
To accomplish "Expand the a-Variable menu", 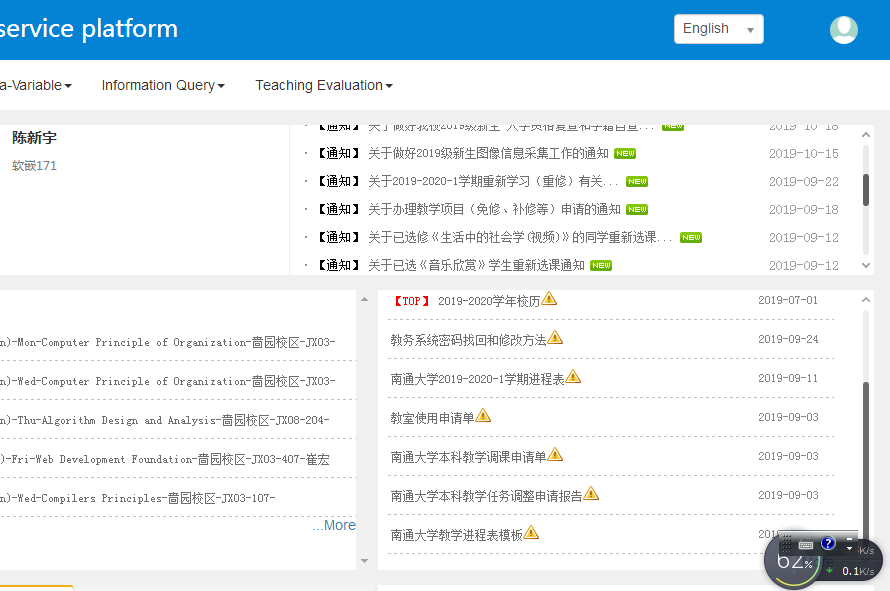I will point(36,85).
